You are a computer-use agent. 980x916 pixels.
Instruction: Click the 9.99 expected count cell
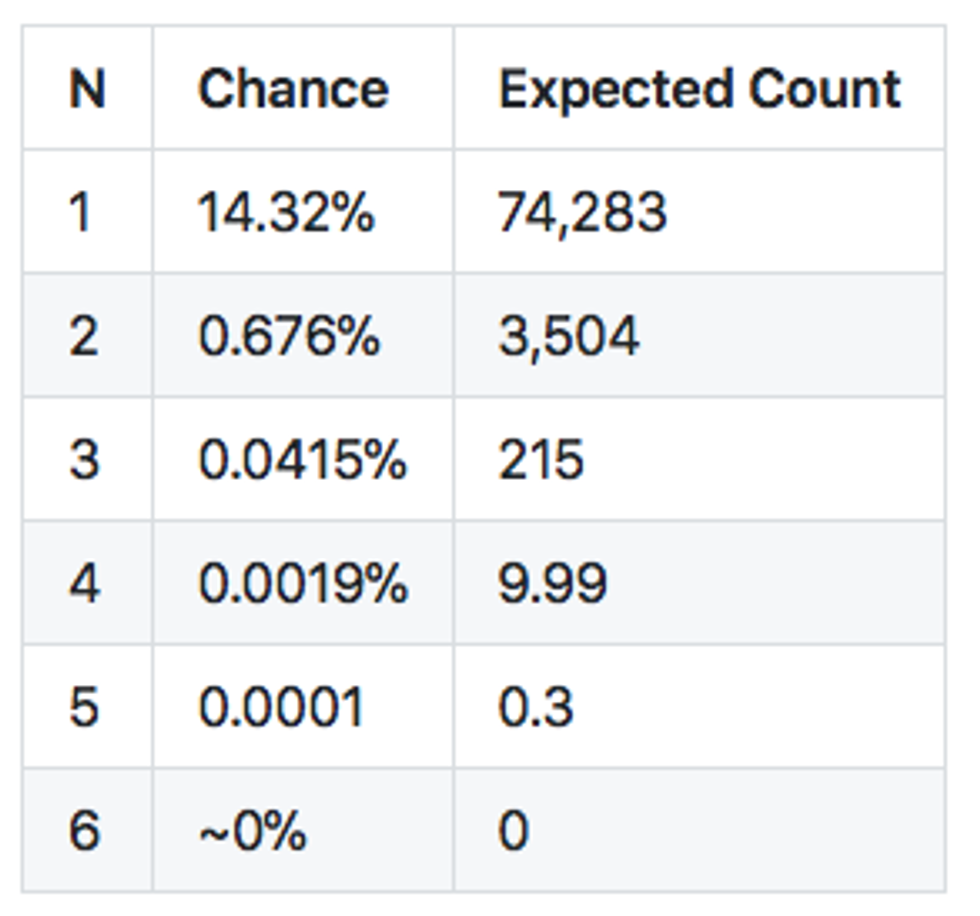[552, 583]
